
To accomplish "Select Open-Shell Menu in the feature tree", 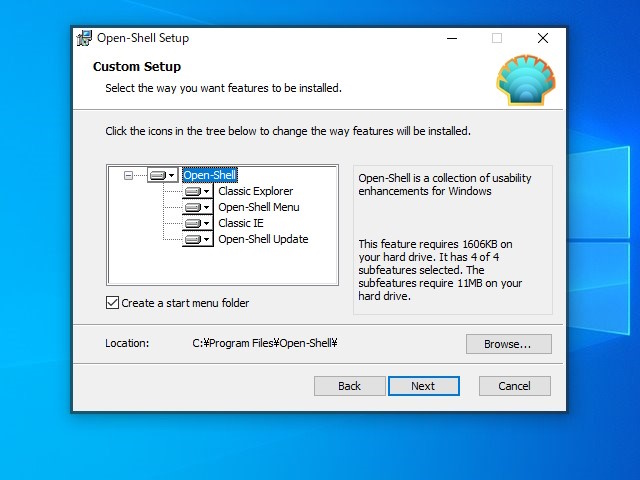I will pyautogui.click(x=259, y=207).
